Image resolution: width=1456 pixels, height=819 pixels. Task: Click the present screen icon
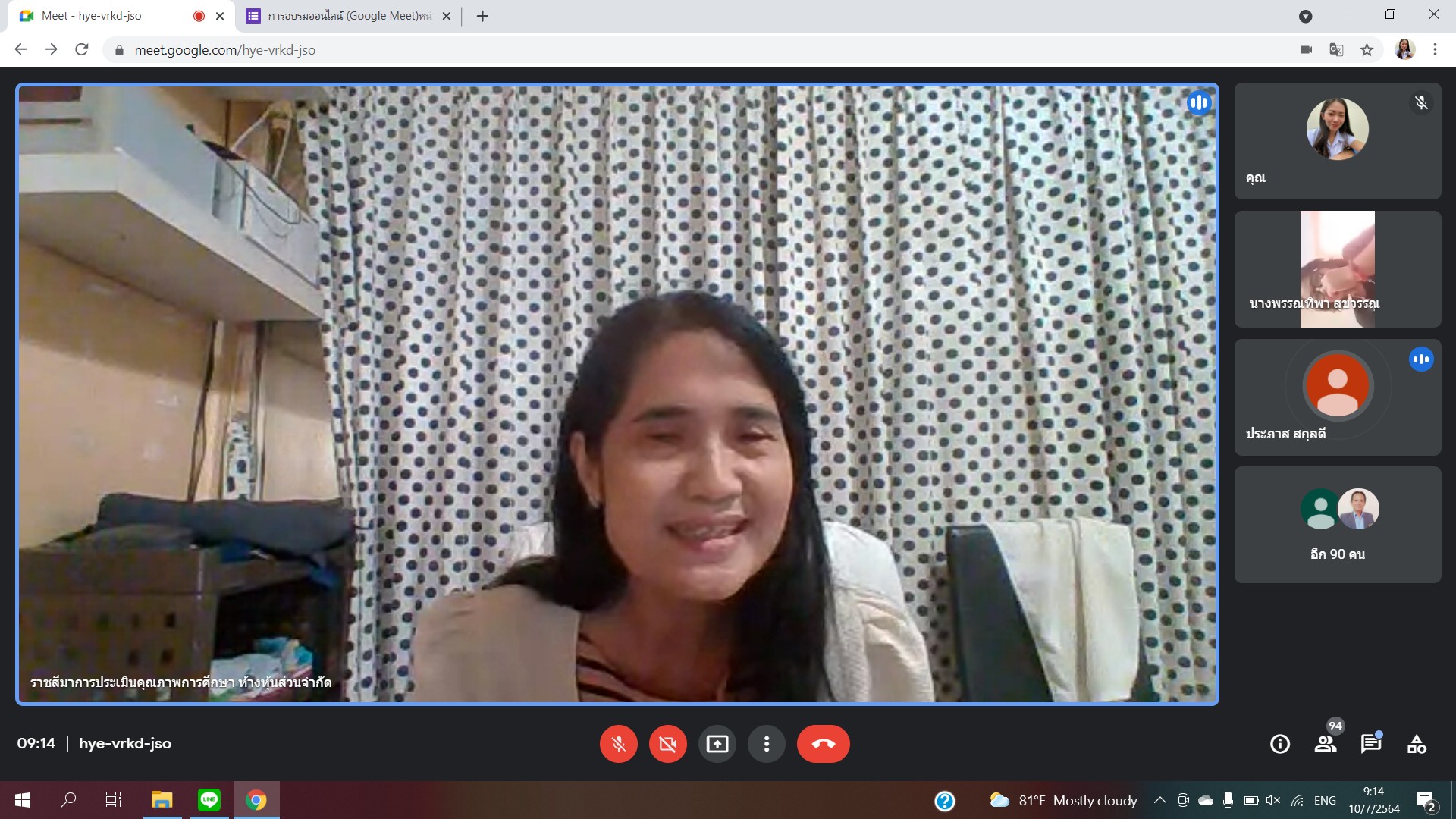[x=717, y=744]
